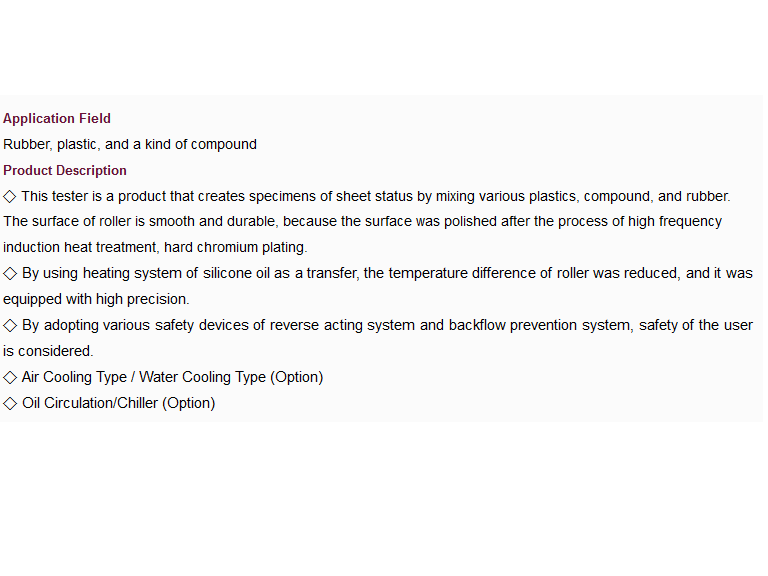Click the 'Air Cooling Type' text
Image resolution: width=768 pixels, height=576 pixels.
pyautogui.click(x=74, y=377)
